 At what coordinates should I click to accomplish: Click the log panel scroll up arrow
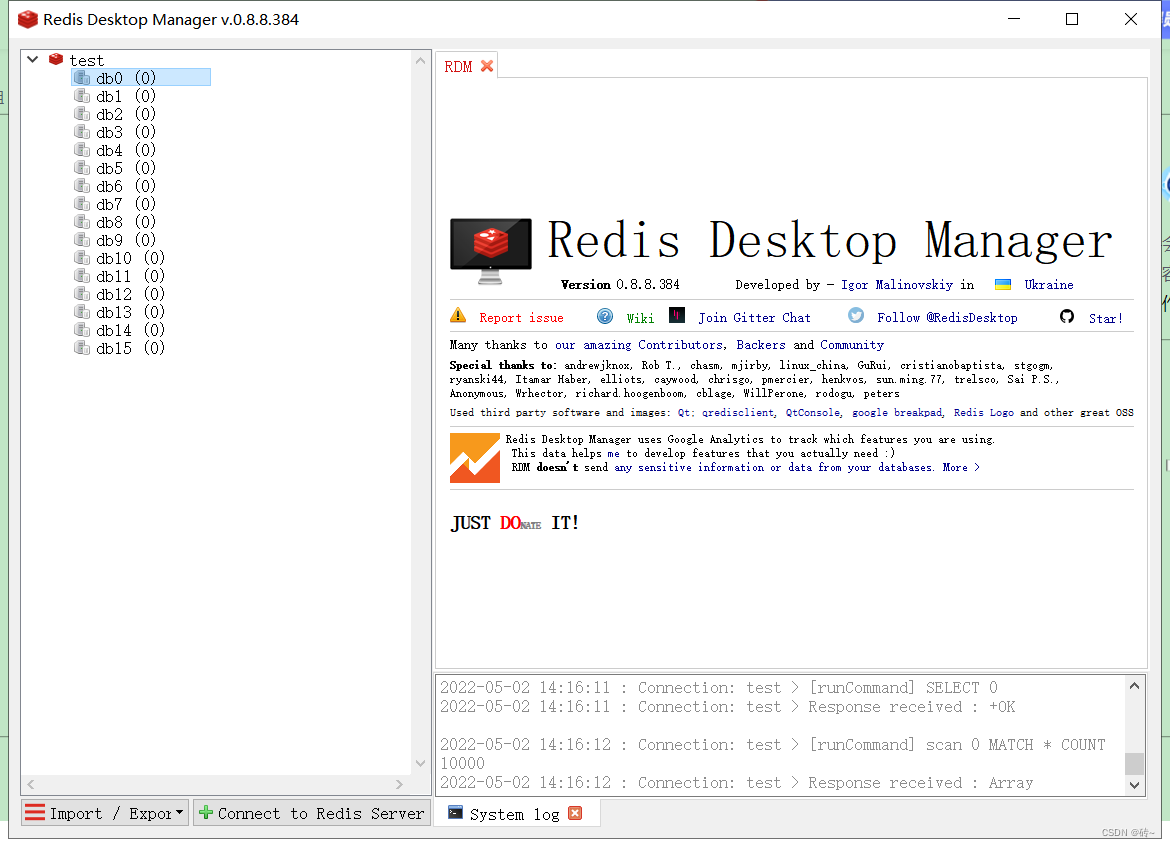click(1134, 686)
